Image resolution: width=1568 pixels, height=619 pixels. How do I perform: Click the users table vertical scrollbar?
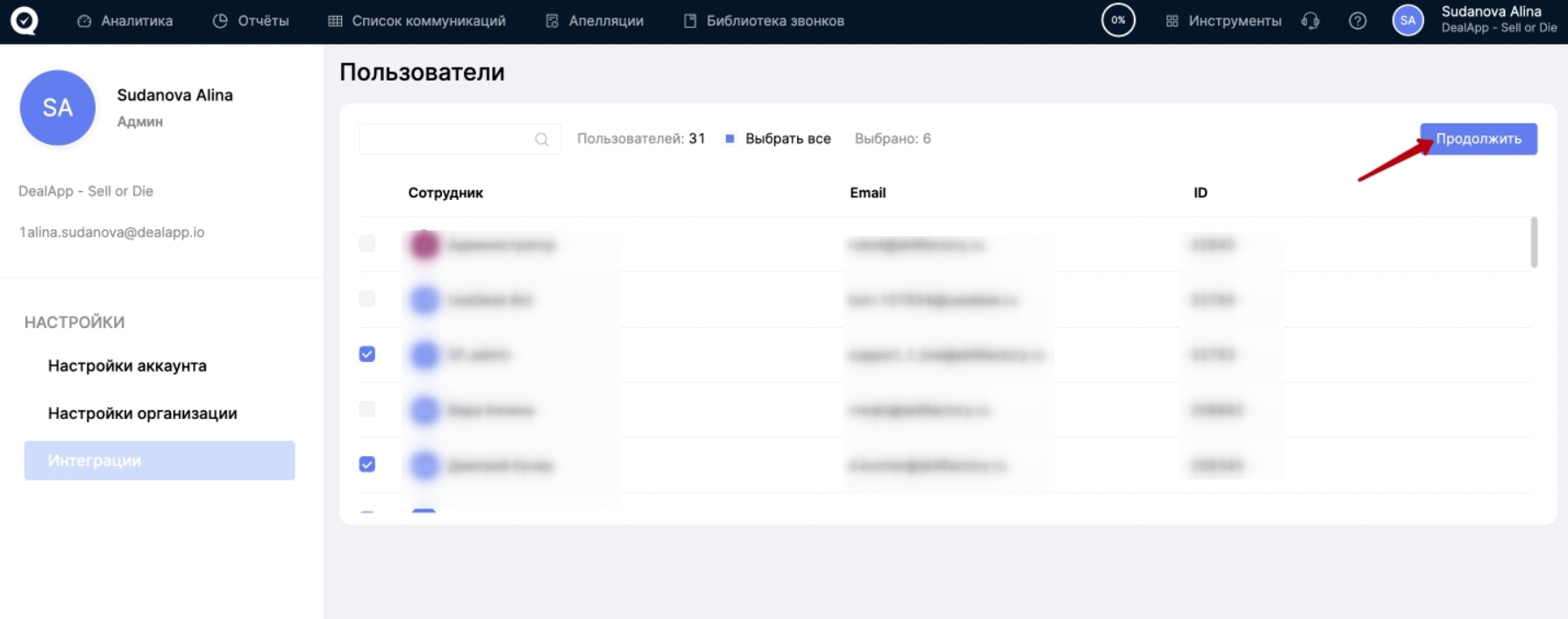(x=1534, y=243)
